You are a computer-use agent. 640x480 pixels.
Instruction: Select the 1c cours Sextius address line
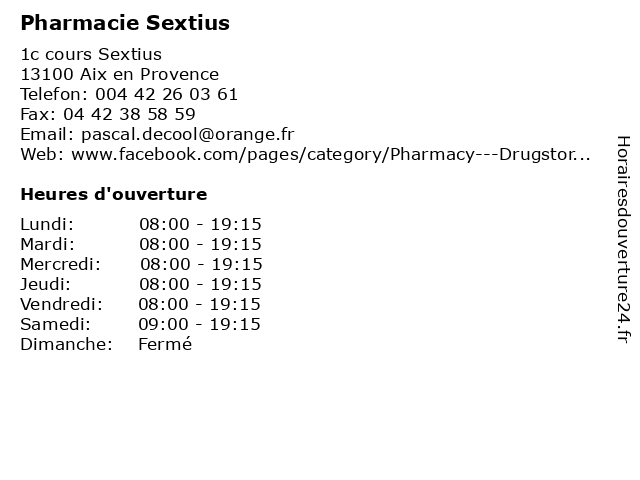click(x=91, y=54)
